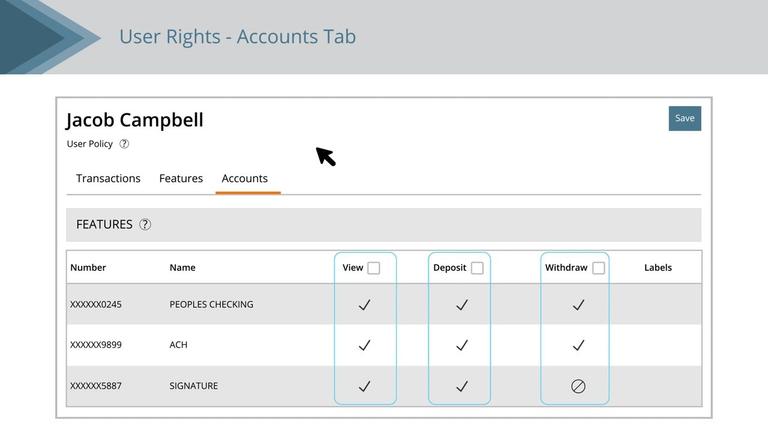Click the FEATURES section heading
Viewport: 768px width, 432px height.
tap(104, 224)
